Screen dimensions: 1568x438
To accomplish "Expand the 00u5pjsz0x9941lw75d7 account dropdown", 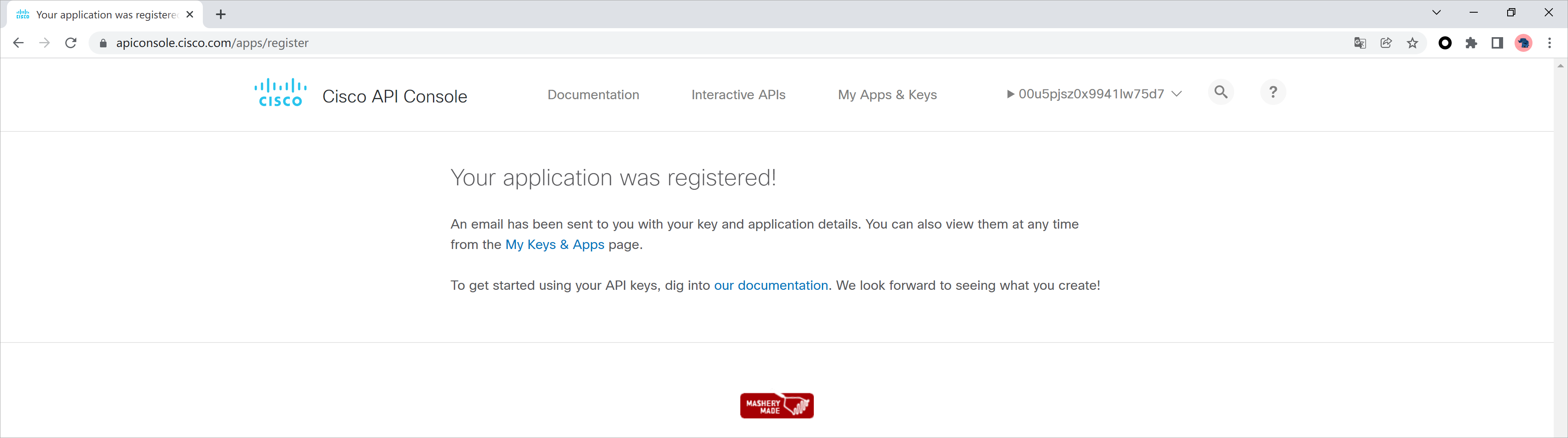I will point(1094,94).
